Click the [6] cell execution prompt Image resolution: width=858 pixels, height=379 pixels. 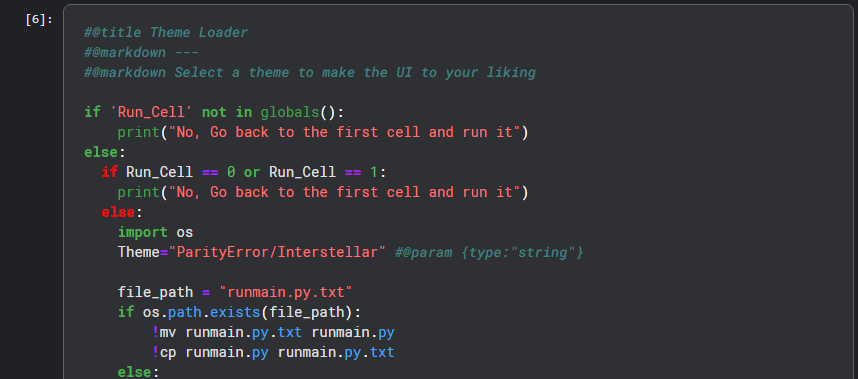pyautogui.click(x=39, y=20)
